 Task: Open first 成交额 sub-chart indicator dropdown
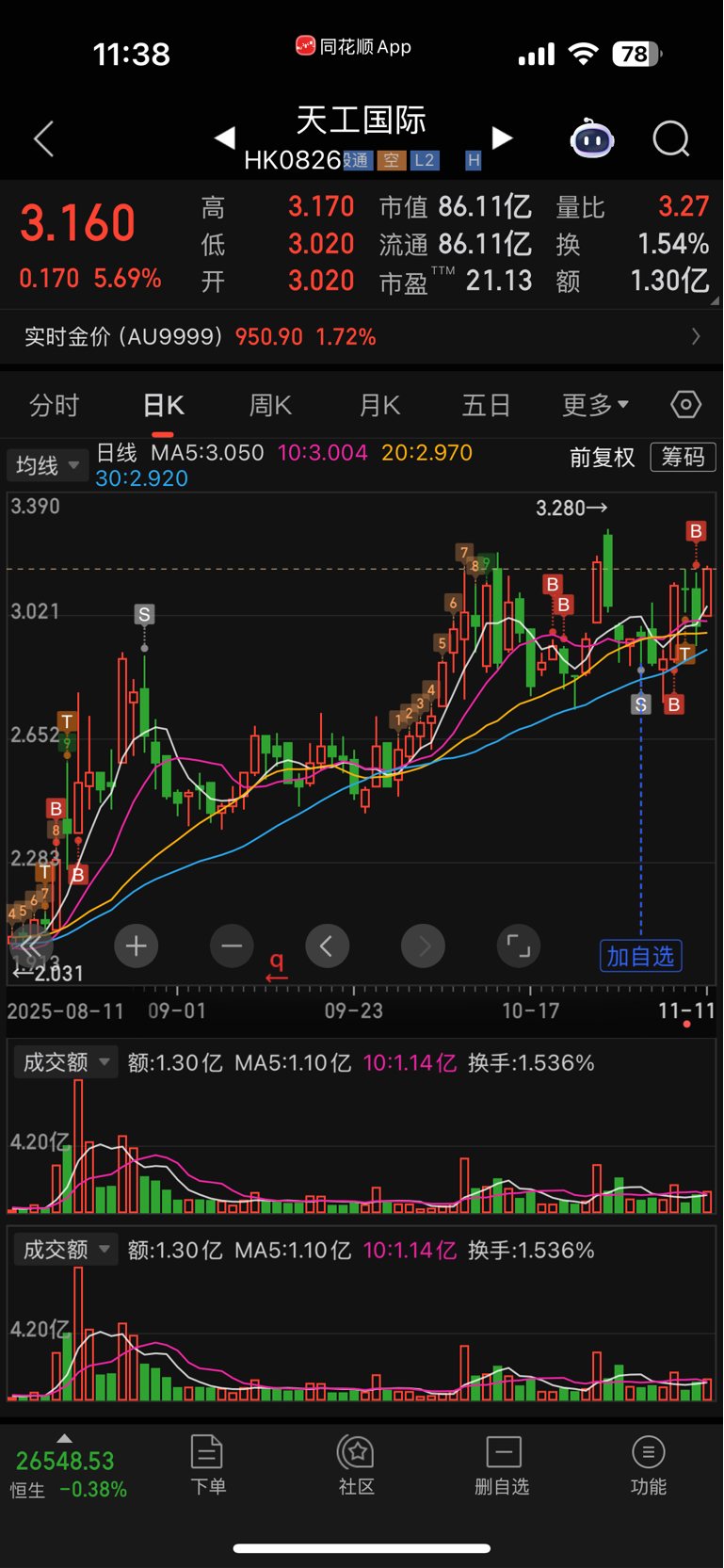[x=66, y=1062]
